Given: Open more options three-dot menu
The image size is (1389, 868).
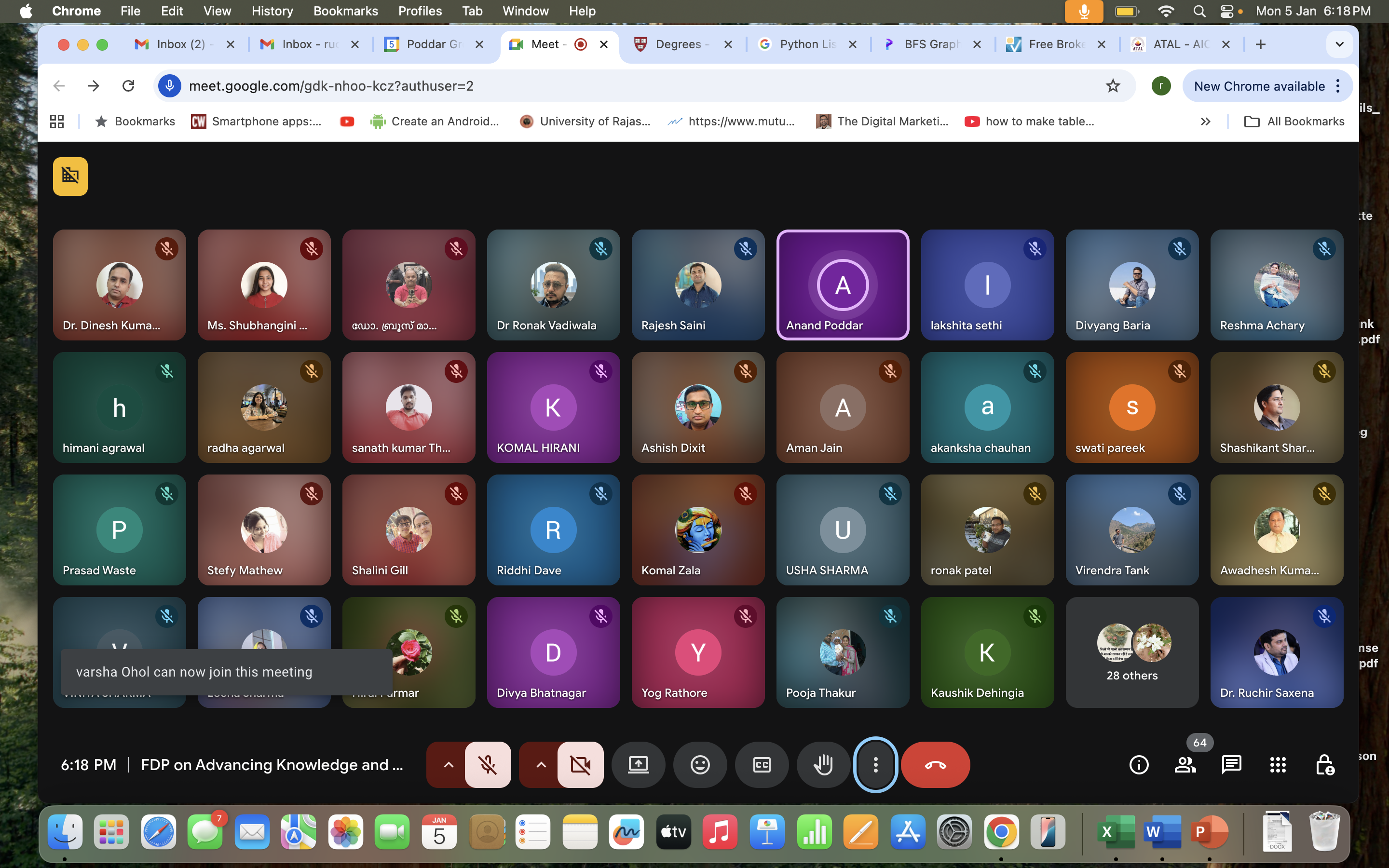Looking at the screenshot, I should [x=875, y=765].
